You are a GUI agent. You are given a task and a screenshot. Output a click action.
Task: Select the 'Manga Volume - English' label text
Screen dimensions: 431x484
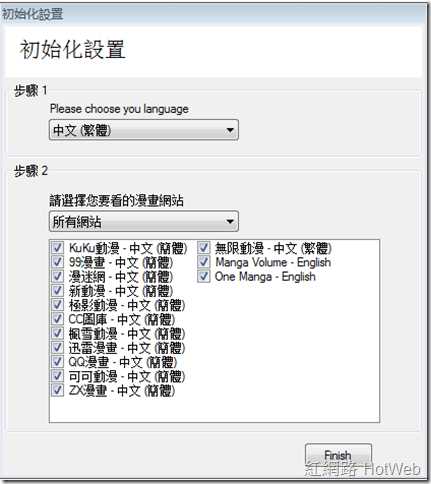coord(273,262)
